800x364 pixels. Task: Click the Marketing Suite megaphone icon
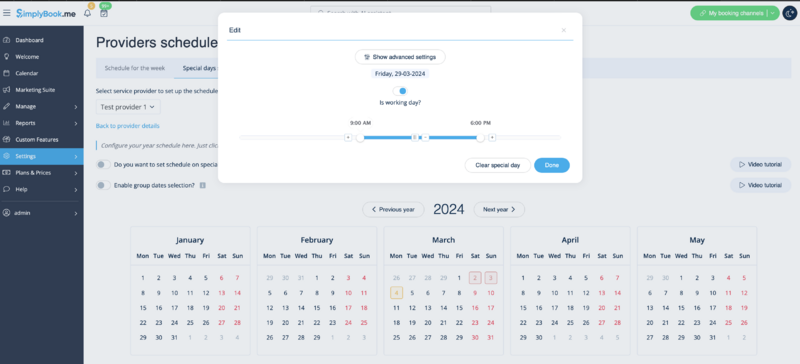pyautogui.click(x=7, y=90)
